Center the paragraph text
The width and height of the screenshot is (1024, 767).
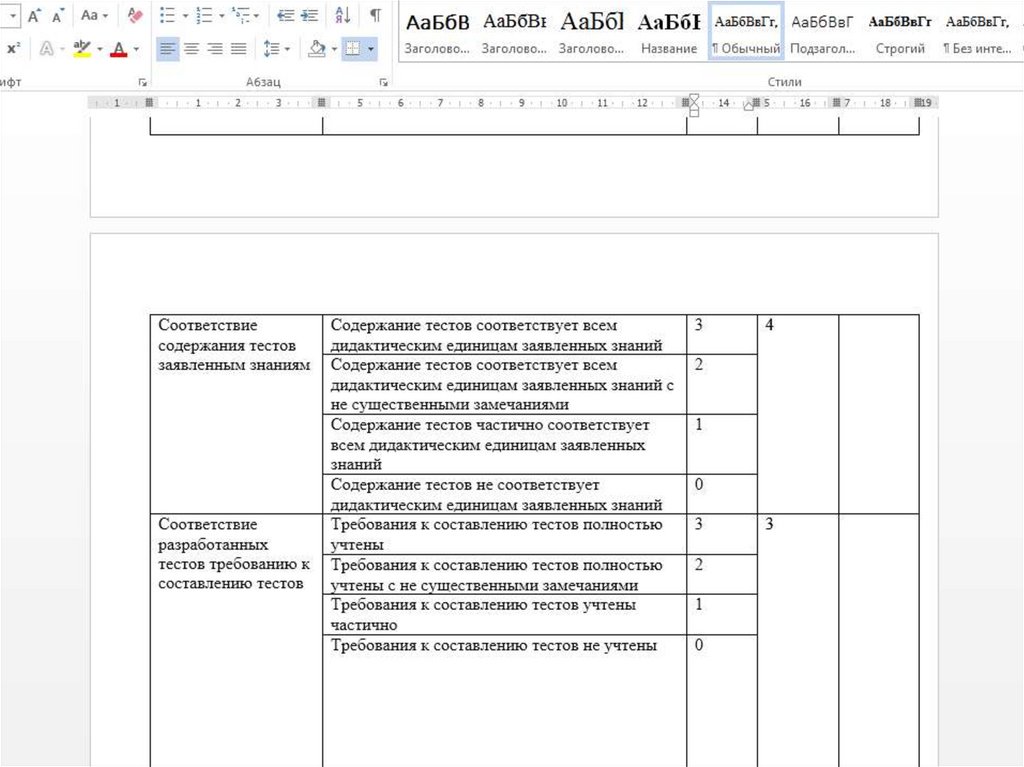coord(191,48)
